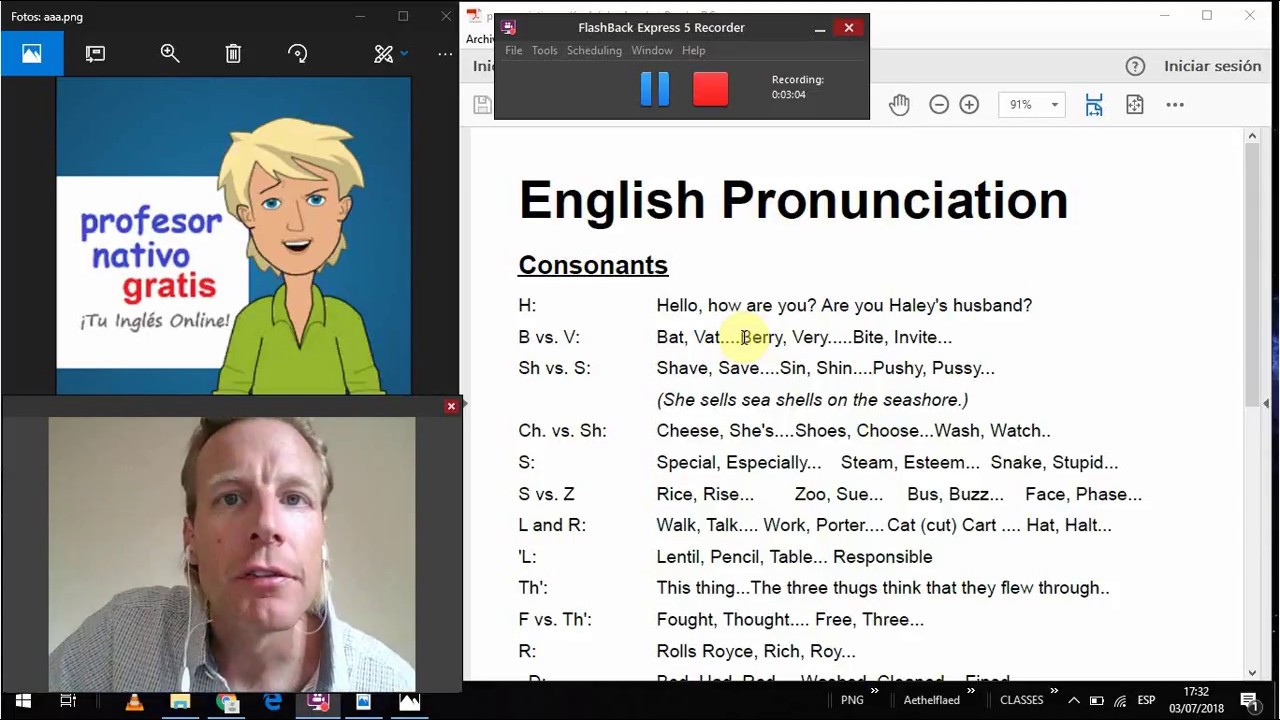Viewport: 1280px width, 720px height.
Task: Expand the CLASSES toolbar chevron
Action: click(1053, 691)
